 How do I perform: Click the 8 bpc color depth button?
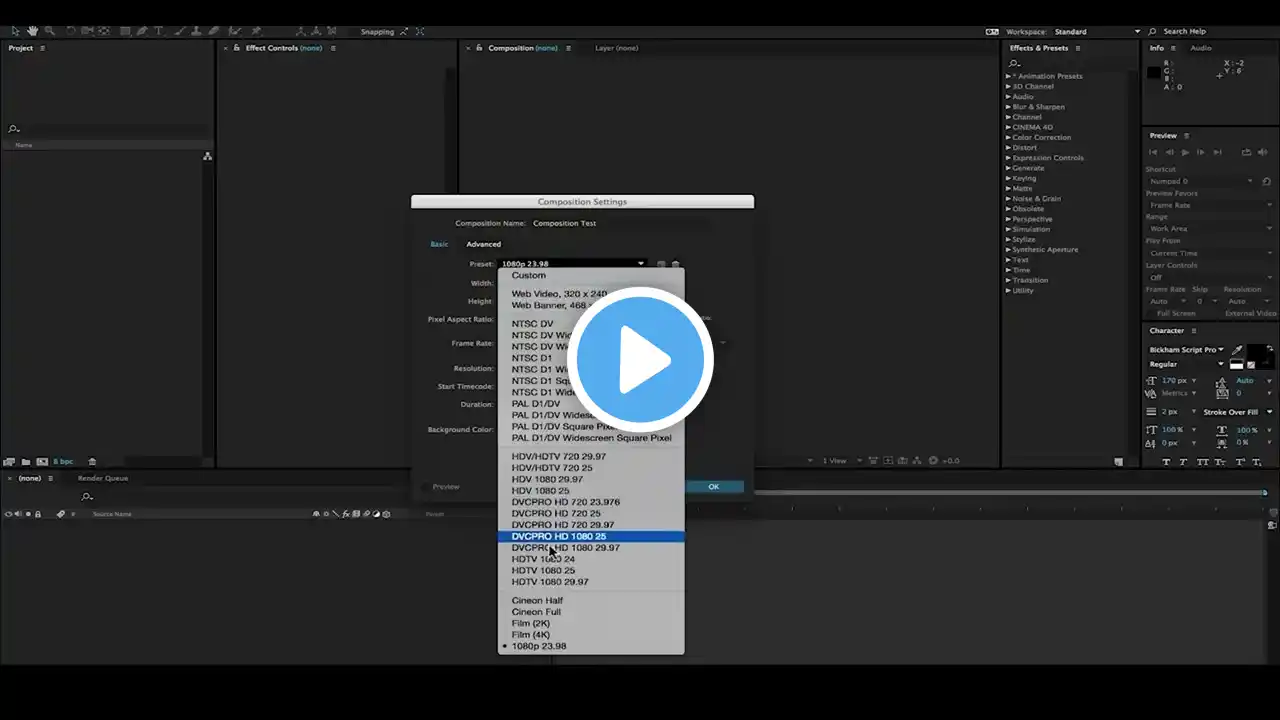click(63, 462)
